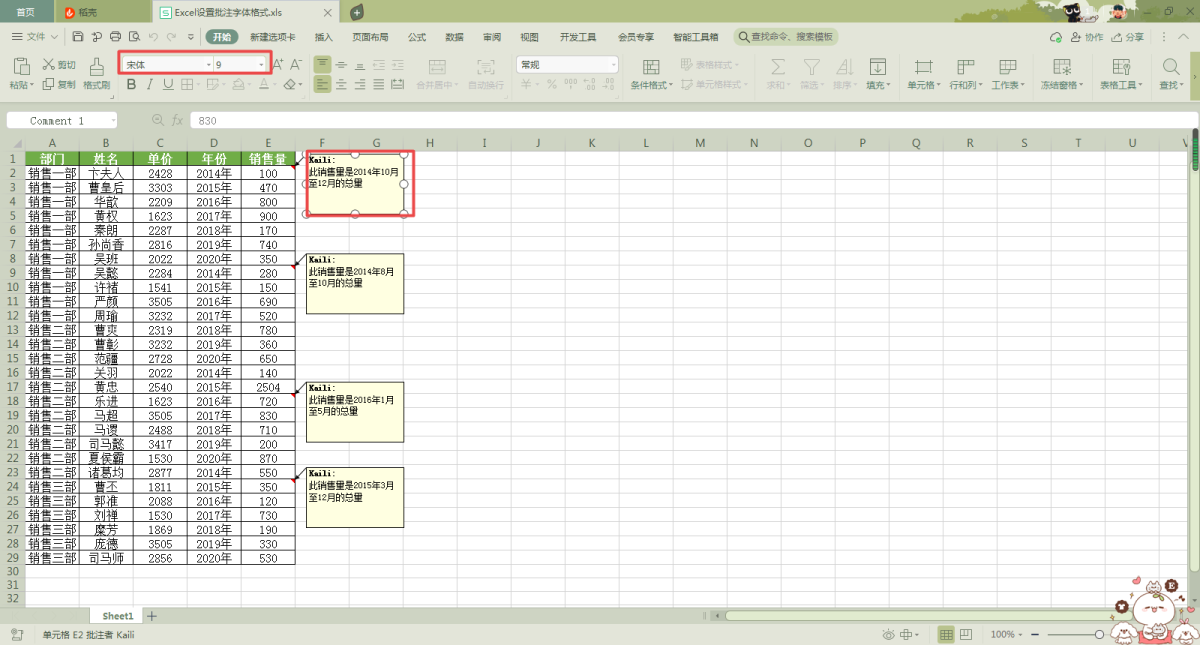The image size is (1200, 645).
Task: Select the Sheet1 worksheet tab
Action: point(117,616)
